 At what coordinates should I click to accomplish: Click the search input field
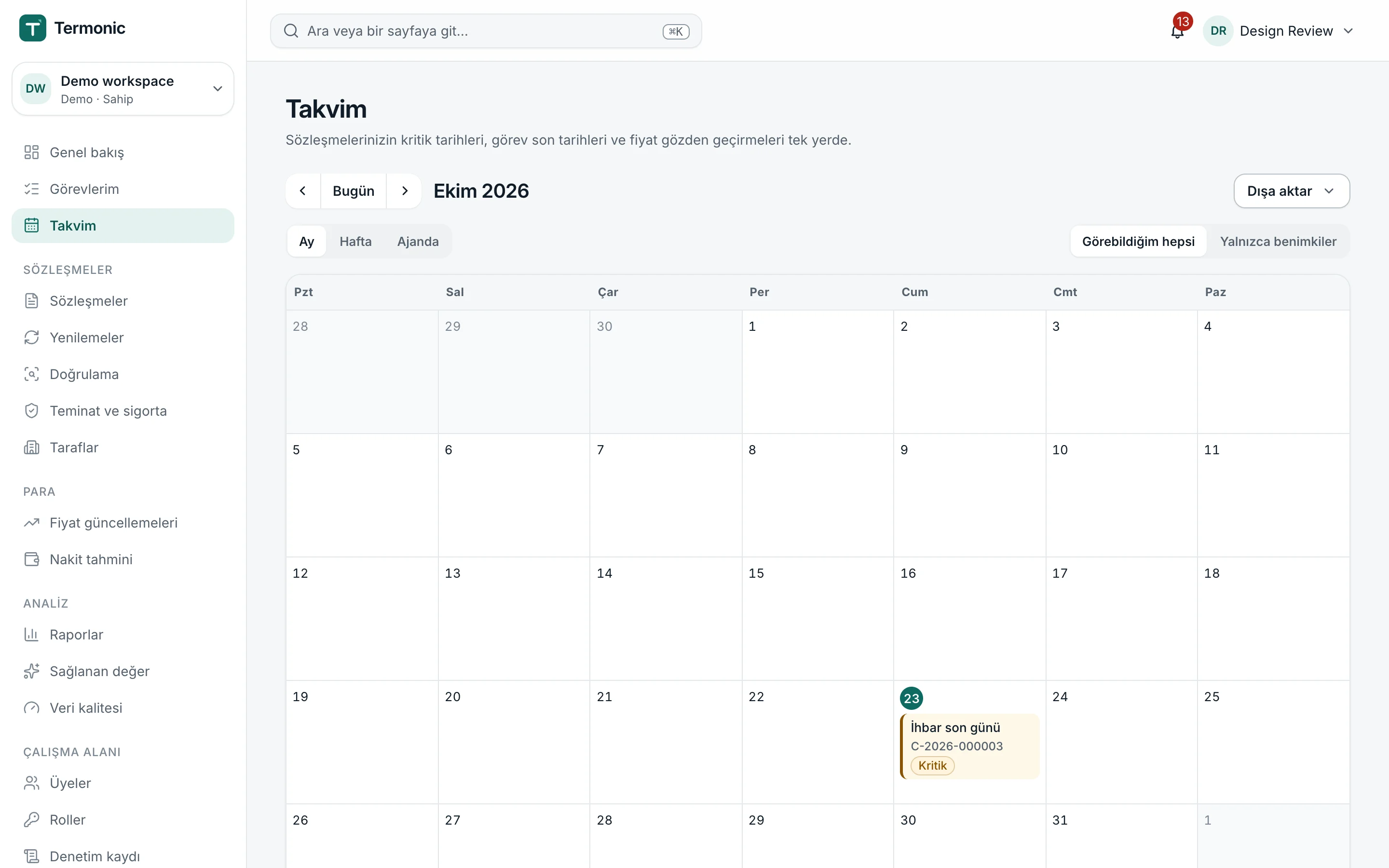click(x=486, y=31)
